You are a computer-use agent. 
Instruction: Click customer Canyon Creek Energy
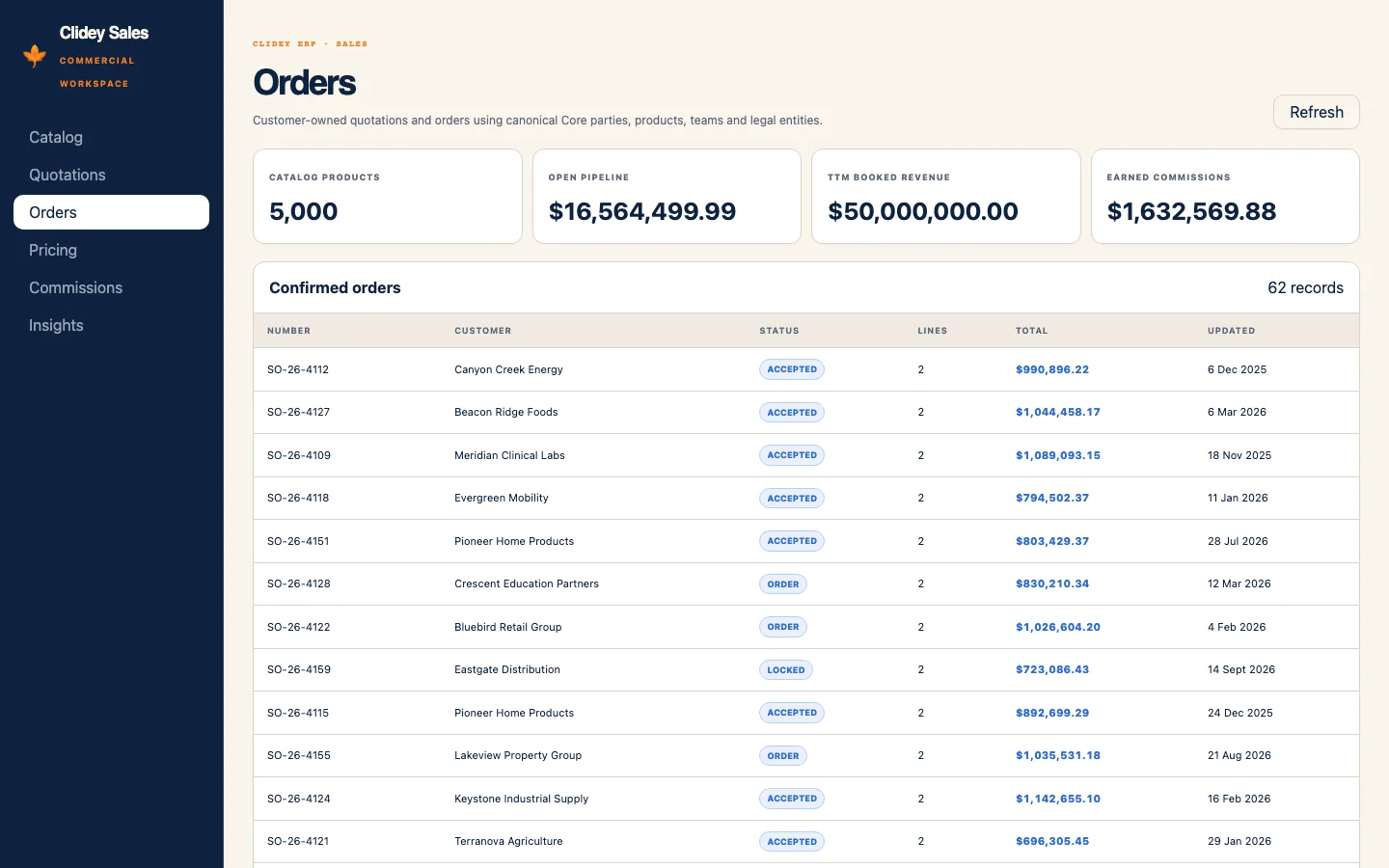(x=508, y=369)
